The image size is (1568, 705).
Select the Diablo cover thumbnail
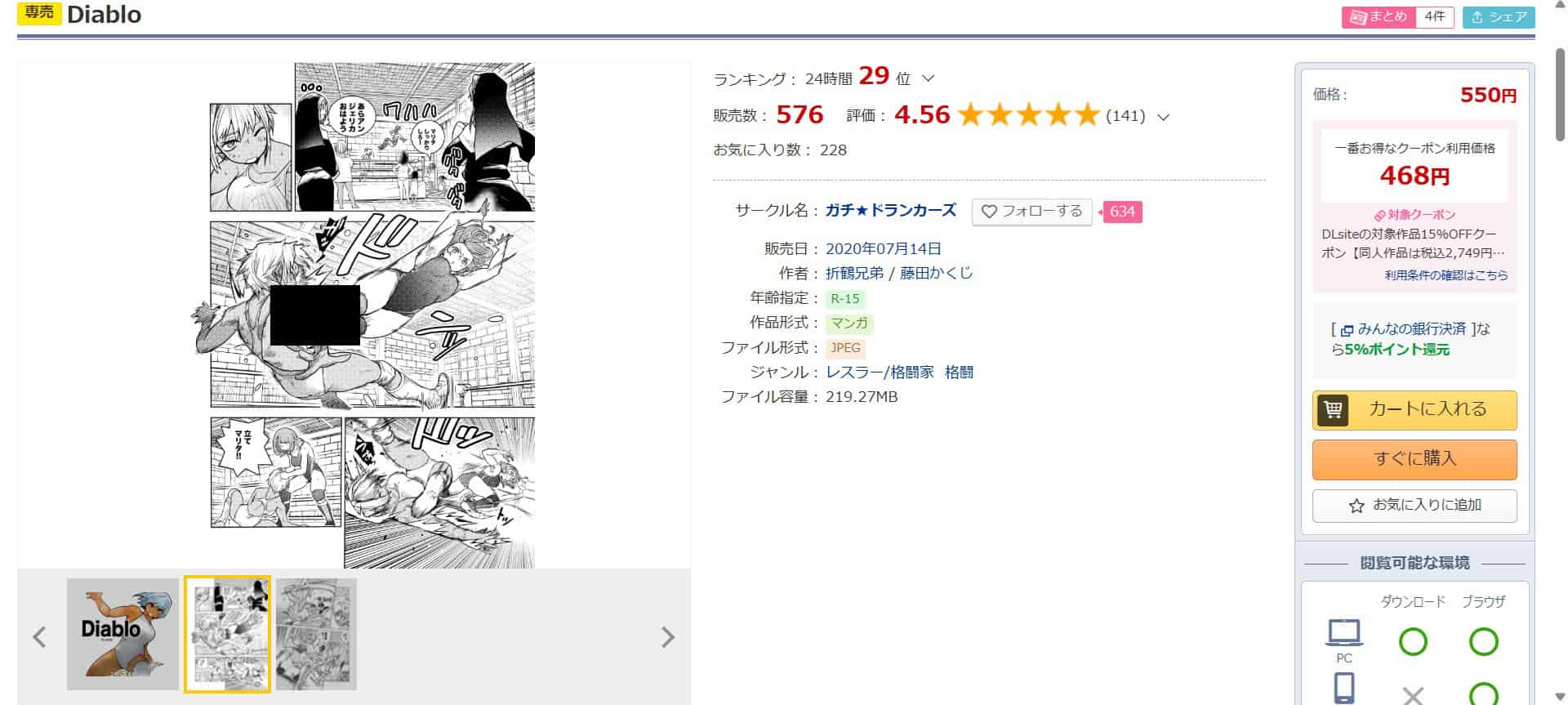coord(122,635)
